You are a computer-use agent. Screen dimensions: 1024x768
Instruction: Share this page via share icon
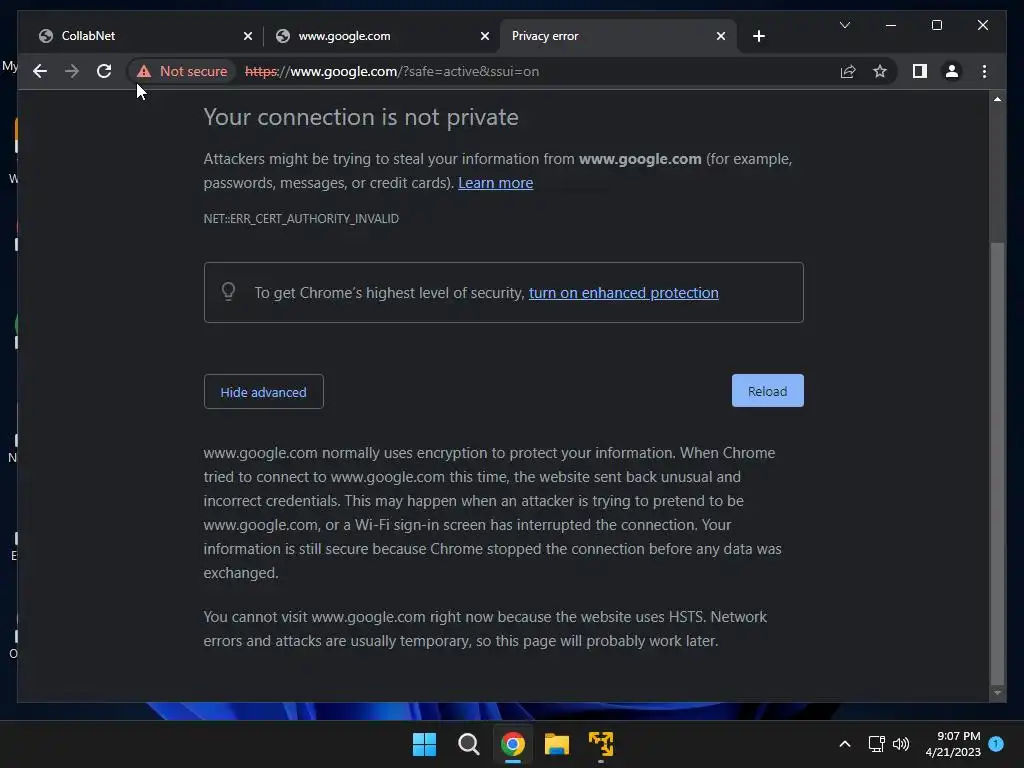[848, 71]
